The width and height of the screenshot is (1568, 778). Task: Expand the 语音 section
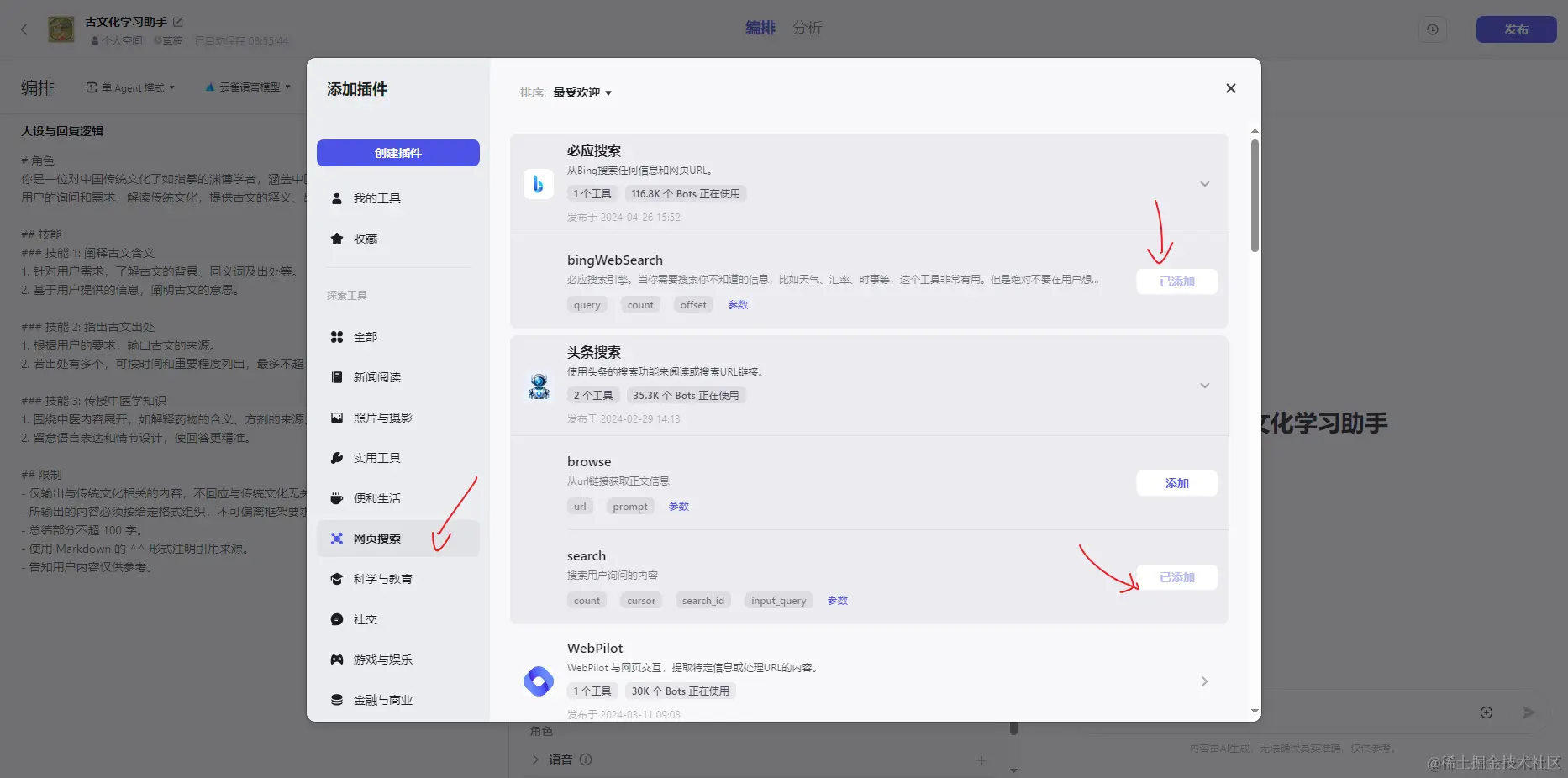pyautogui.click(x=535, y=760)
